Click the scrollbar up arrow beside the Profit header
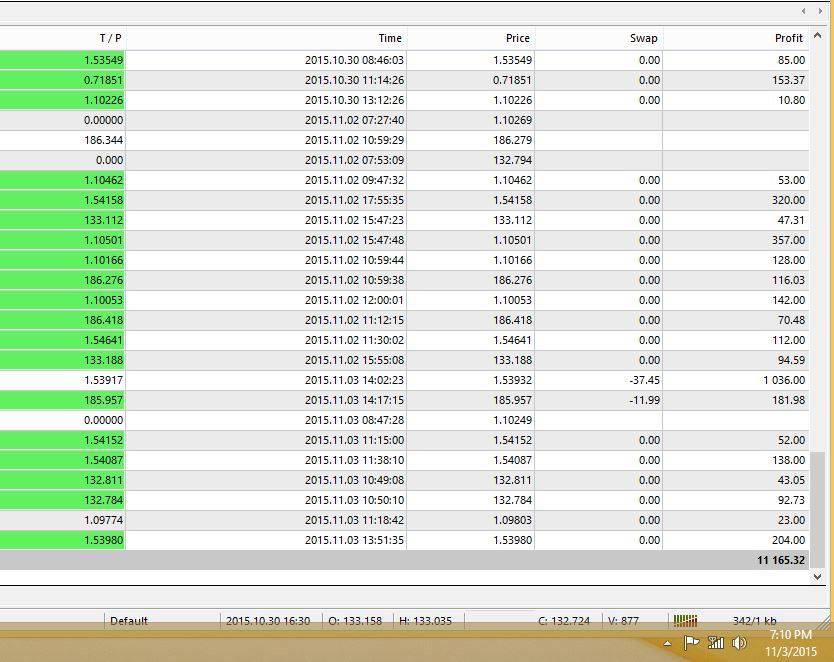834x662 pixels. point(818,37)
